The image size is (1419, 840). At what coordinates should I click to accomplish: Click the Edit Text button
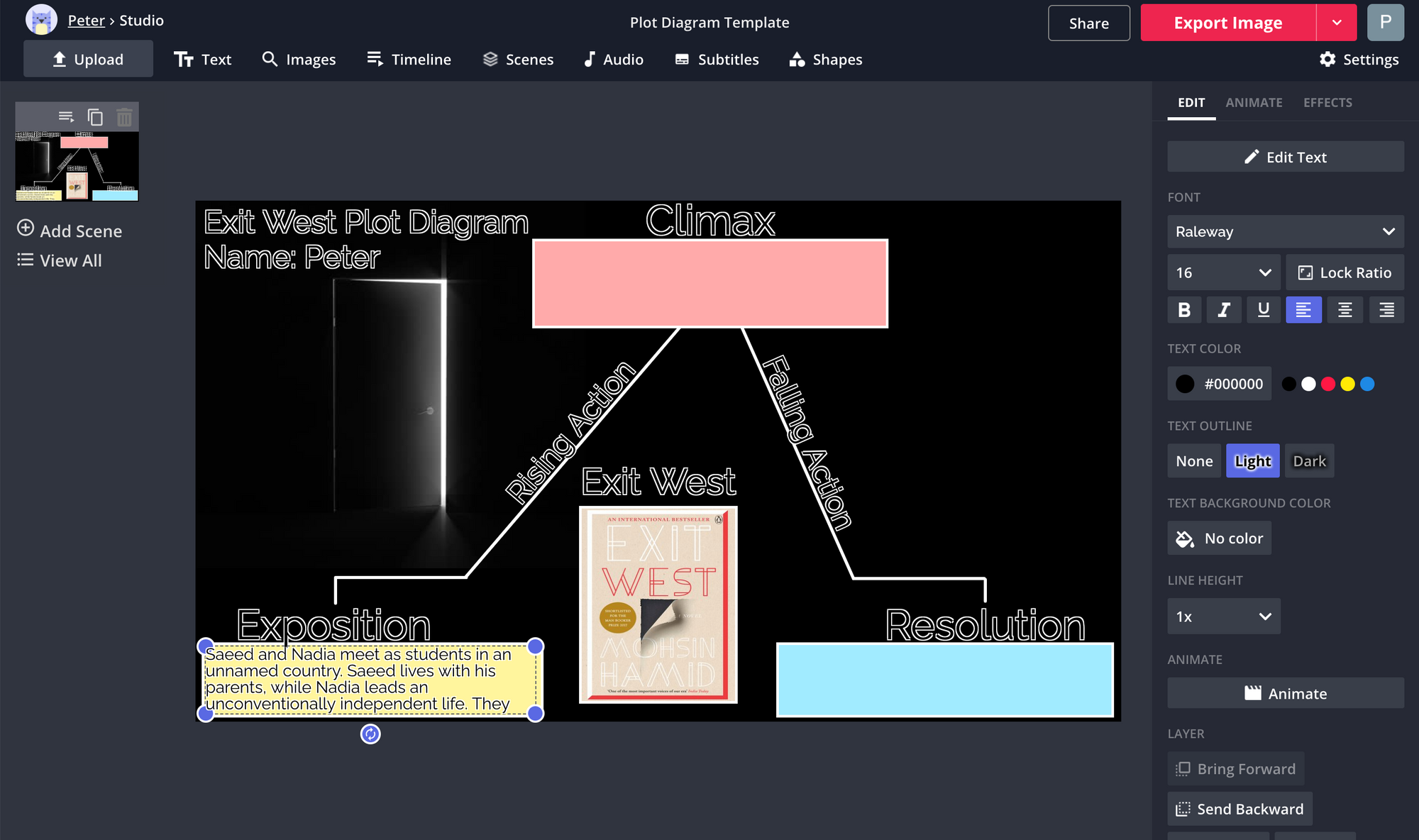[1285, 157]
